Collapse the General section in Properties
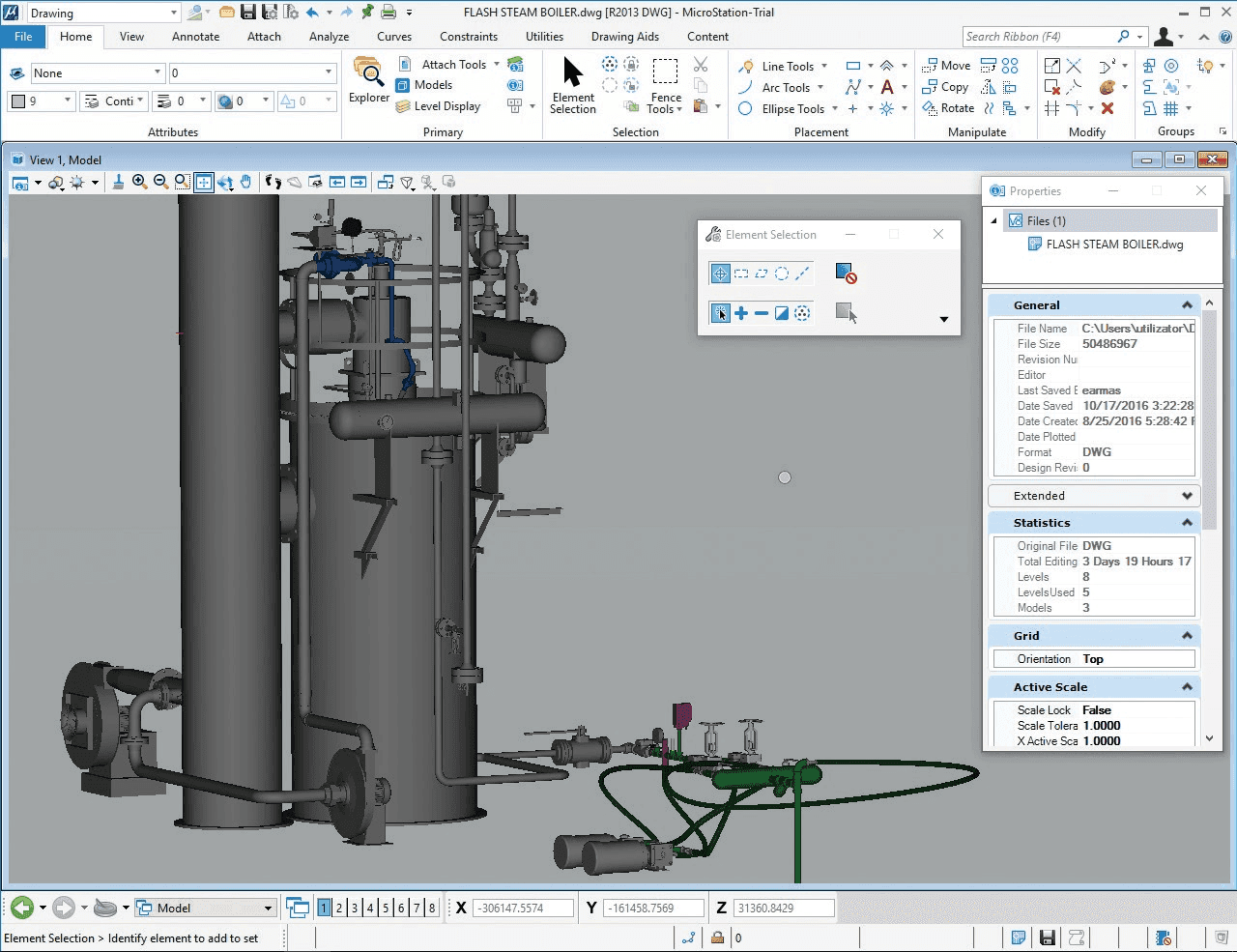The width and height of the screenshot is (1237, 952). coord(1187,305)
